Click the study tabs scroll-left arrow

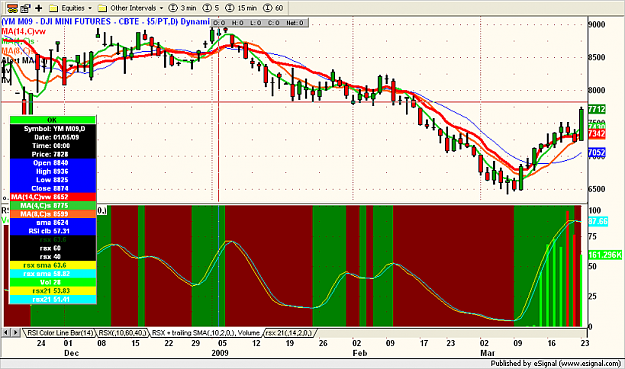[6, 332]
